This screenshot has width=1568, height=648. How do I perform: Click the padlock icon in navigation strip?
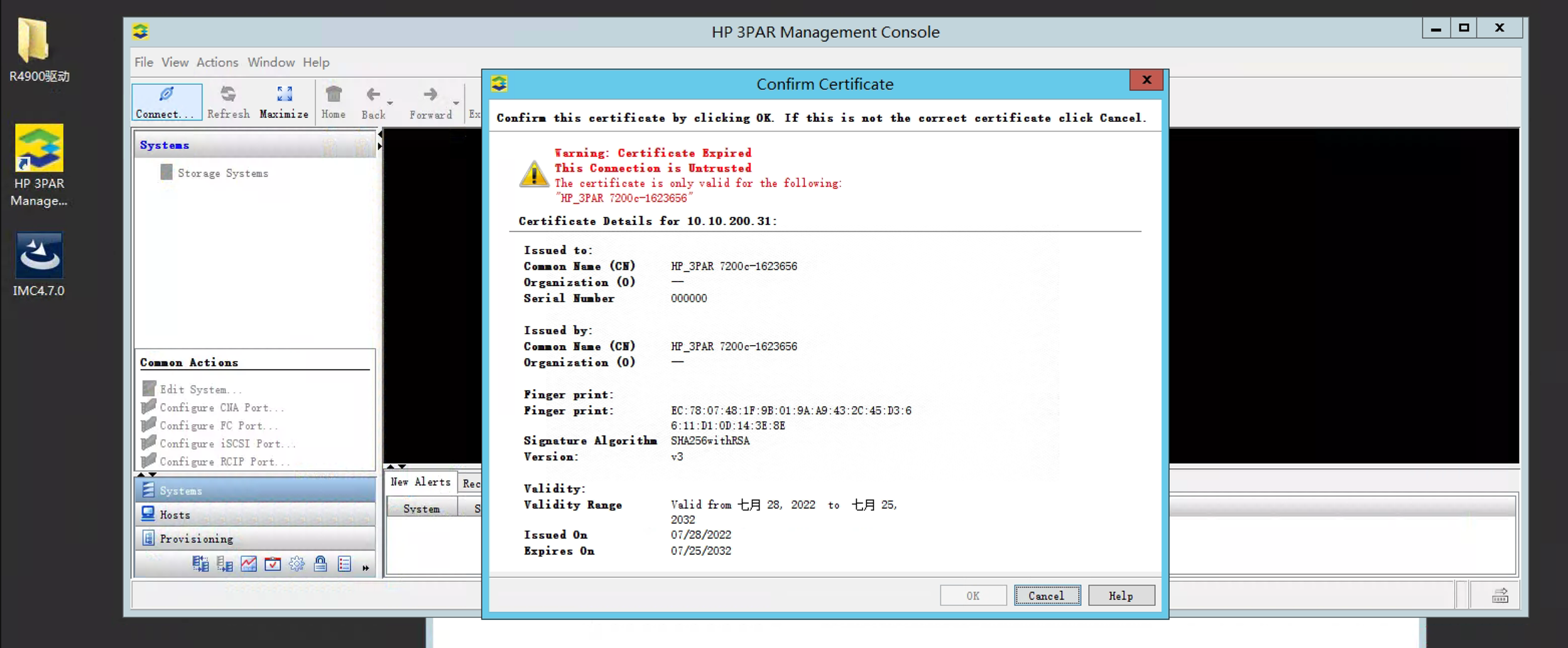point(320,564)
